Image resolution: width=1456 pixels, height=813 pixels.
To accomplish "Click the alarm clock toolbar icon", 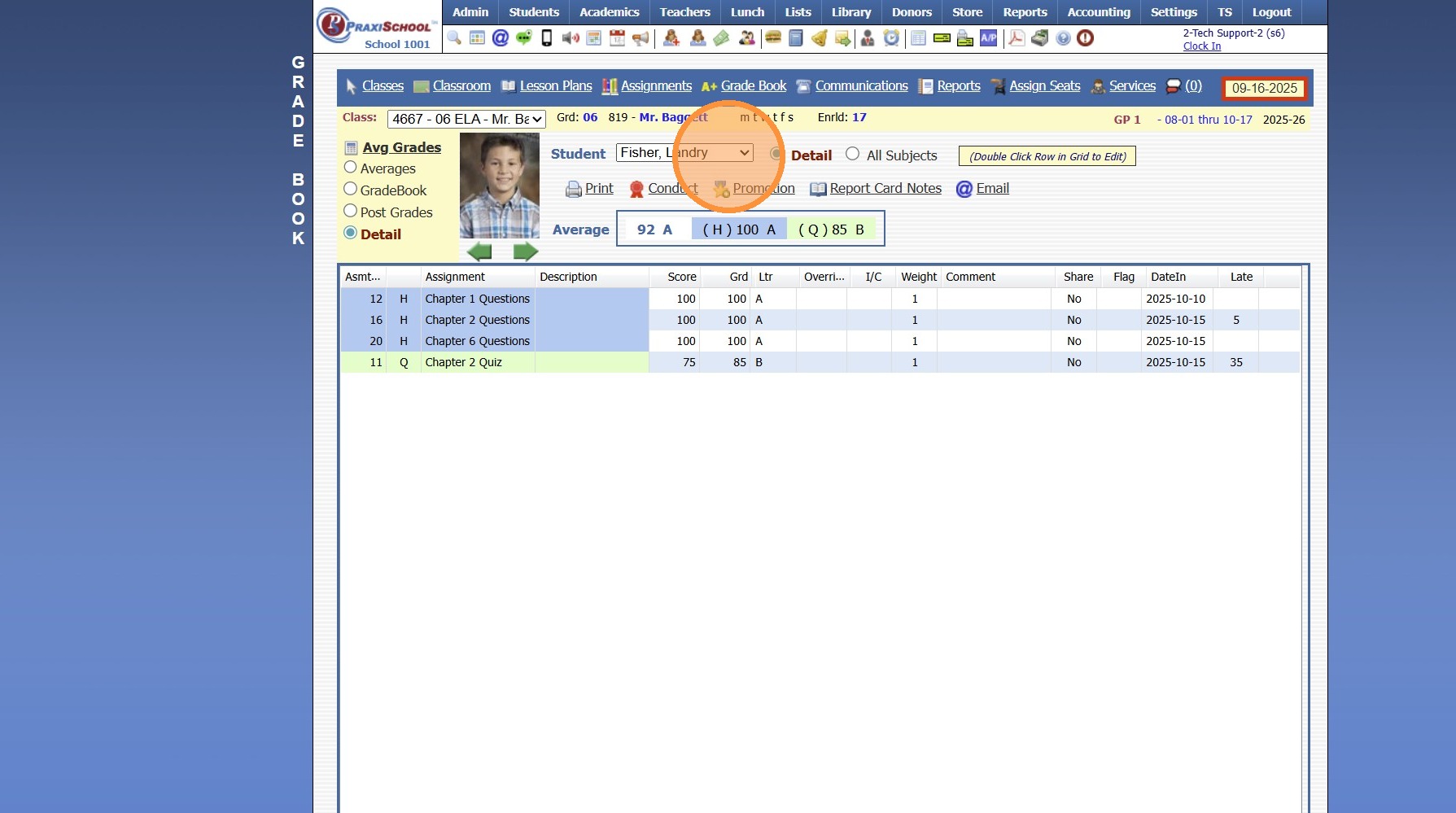I will pos(892,38).
